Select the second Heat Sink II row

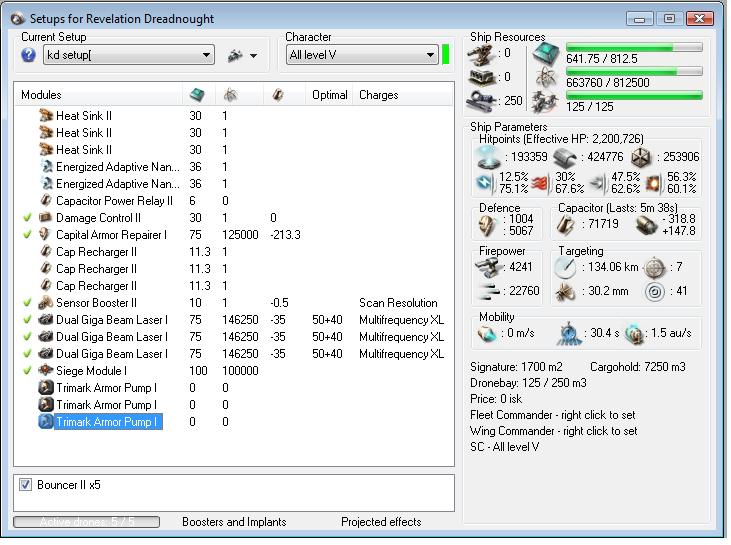click(234, 133)
